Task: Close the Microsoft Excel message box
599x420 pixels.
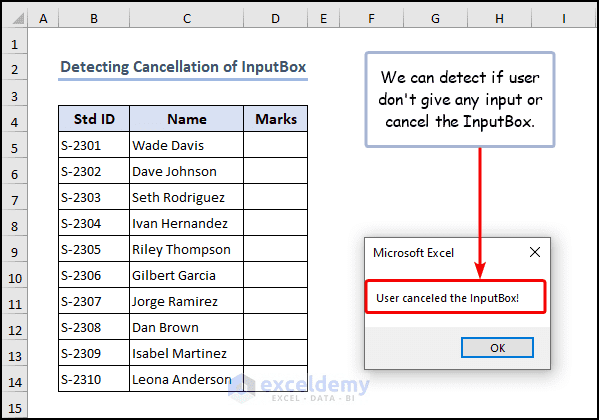Action: pos(535,252)
